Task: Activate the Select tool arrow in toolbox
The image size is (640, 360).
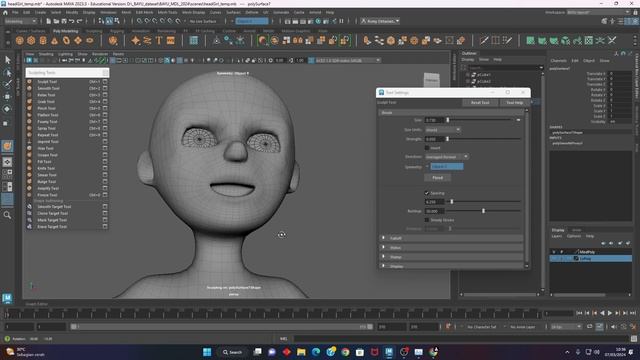Action: point(7,60)
